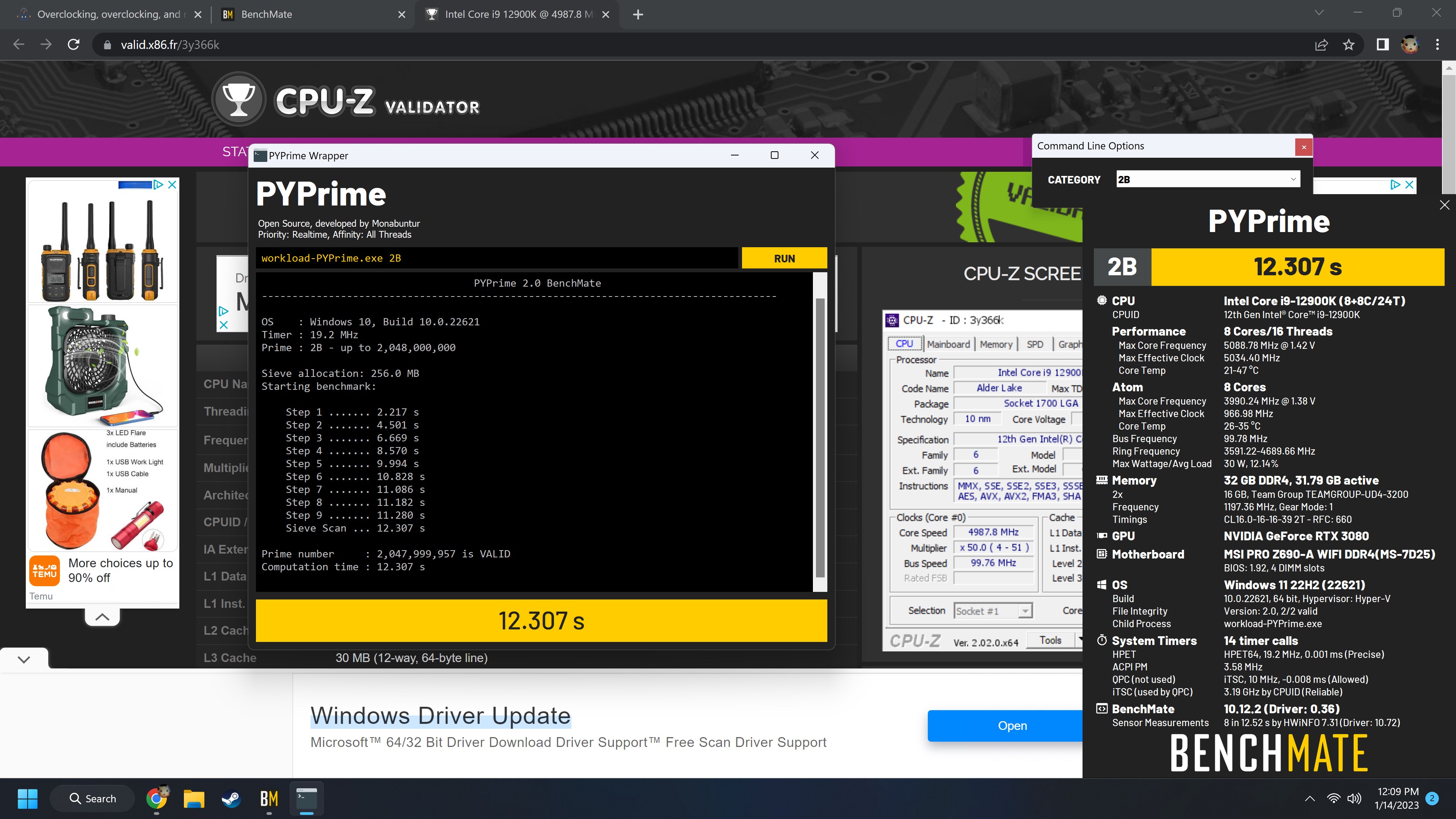Expand the bottom-left chevron down panel

tap(24, 659)
